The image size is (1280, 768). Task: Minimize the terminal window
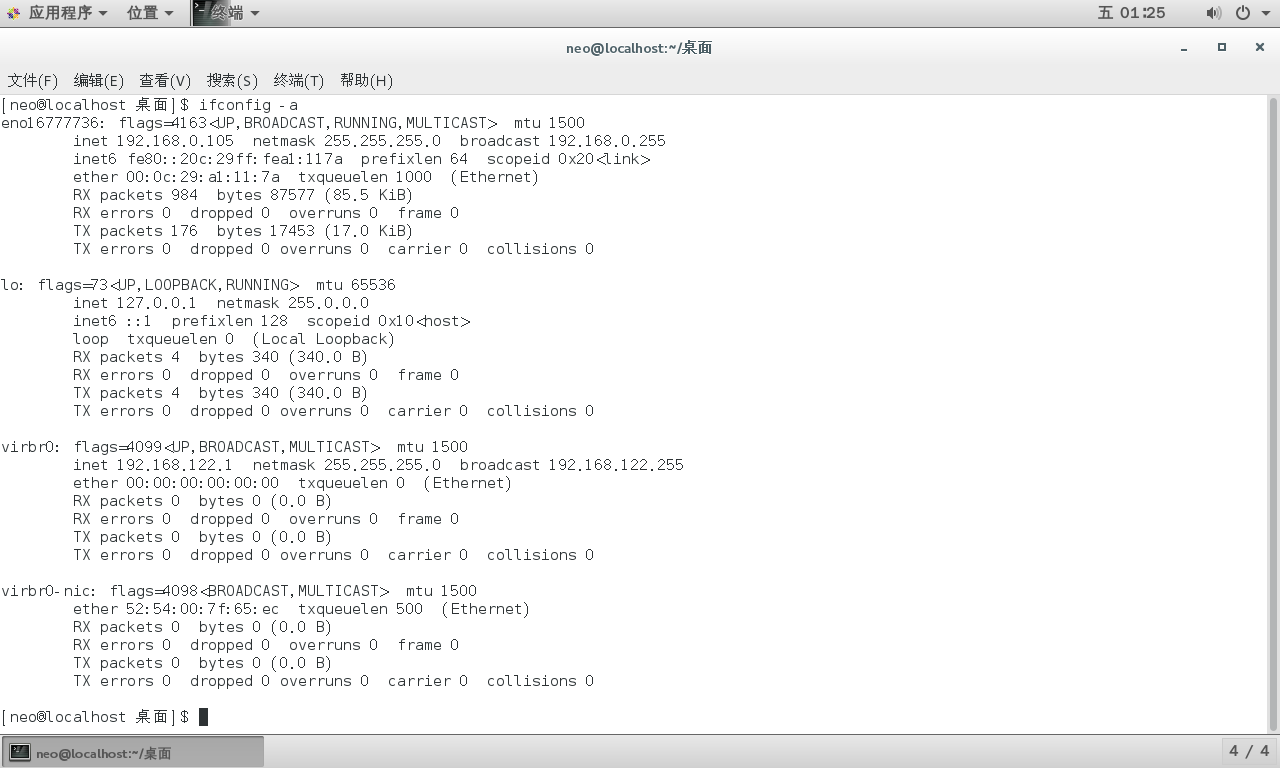pos(1184,47)
